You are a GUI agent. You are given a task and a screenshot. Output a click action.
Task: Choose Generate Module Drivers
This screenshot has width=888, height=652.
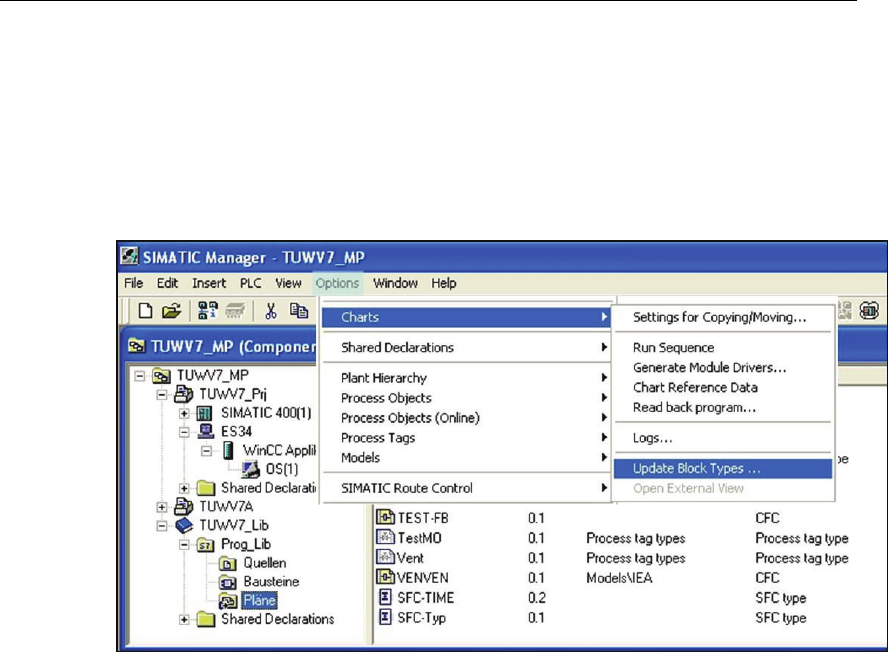[723, 368]
